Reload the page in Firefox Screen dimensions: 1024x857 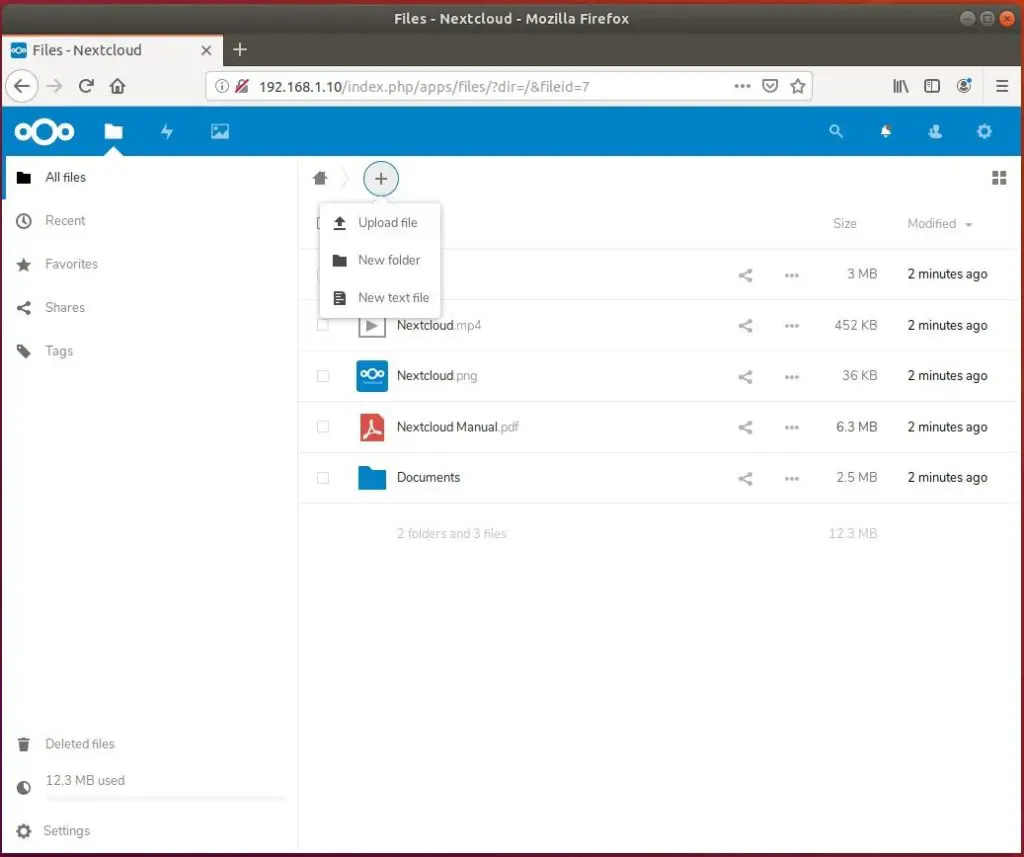pos(86,86)
